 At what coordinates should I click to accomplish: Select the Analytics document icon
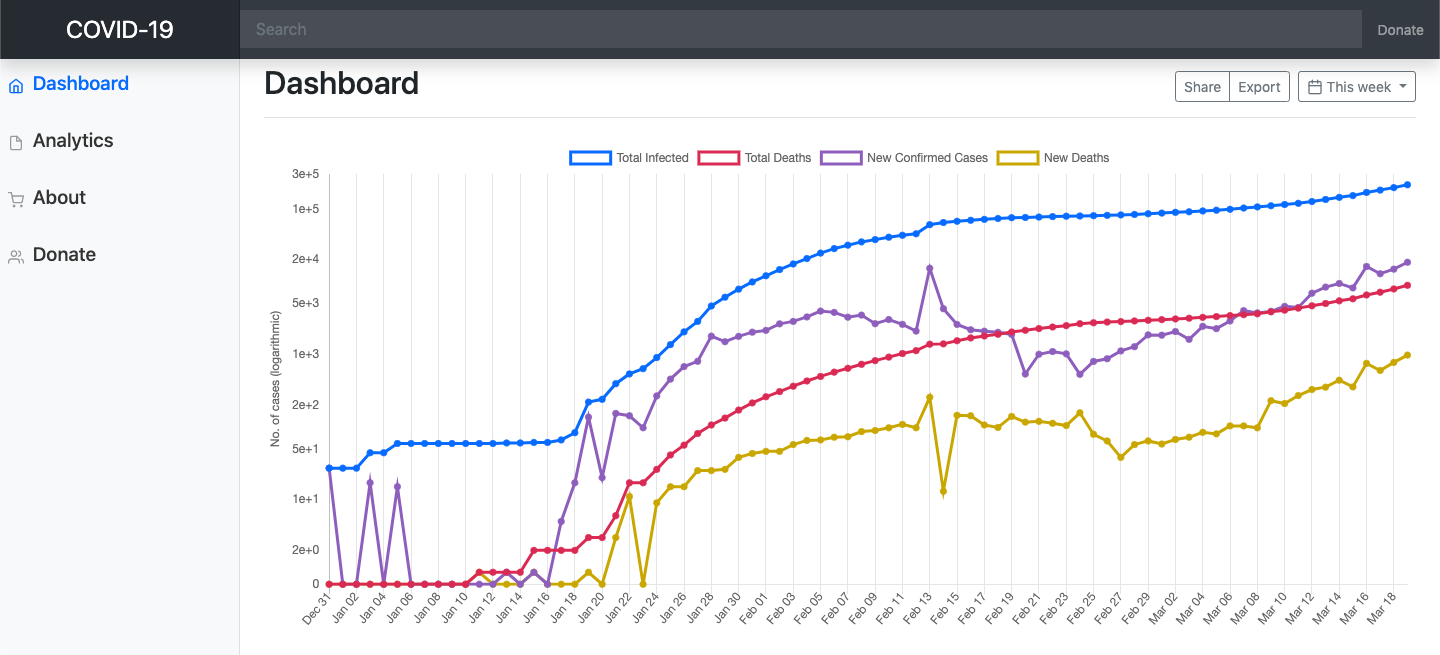point(15,141)
